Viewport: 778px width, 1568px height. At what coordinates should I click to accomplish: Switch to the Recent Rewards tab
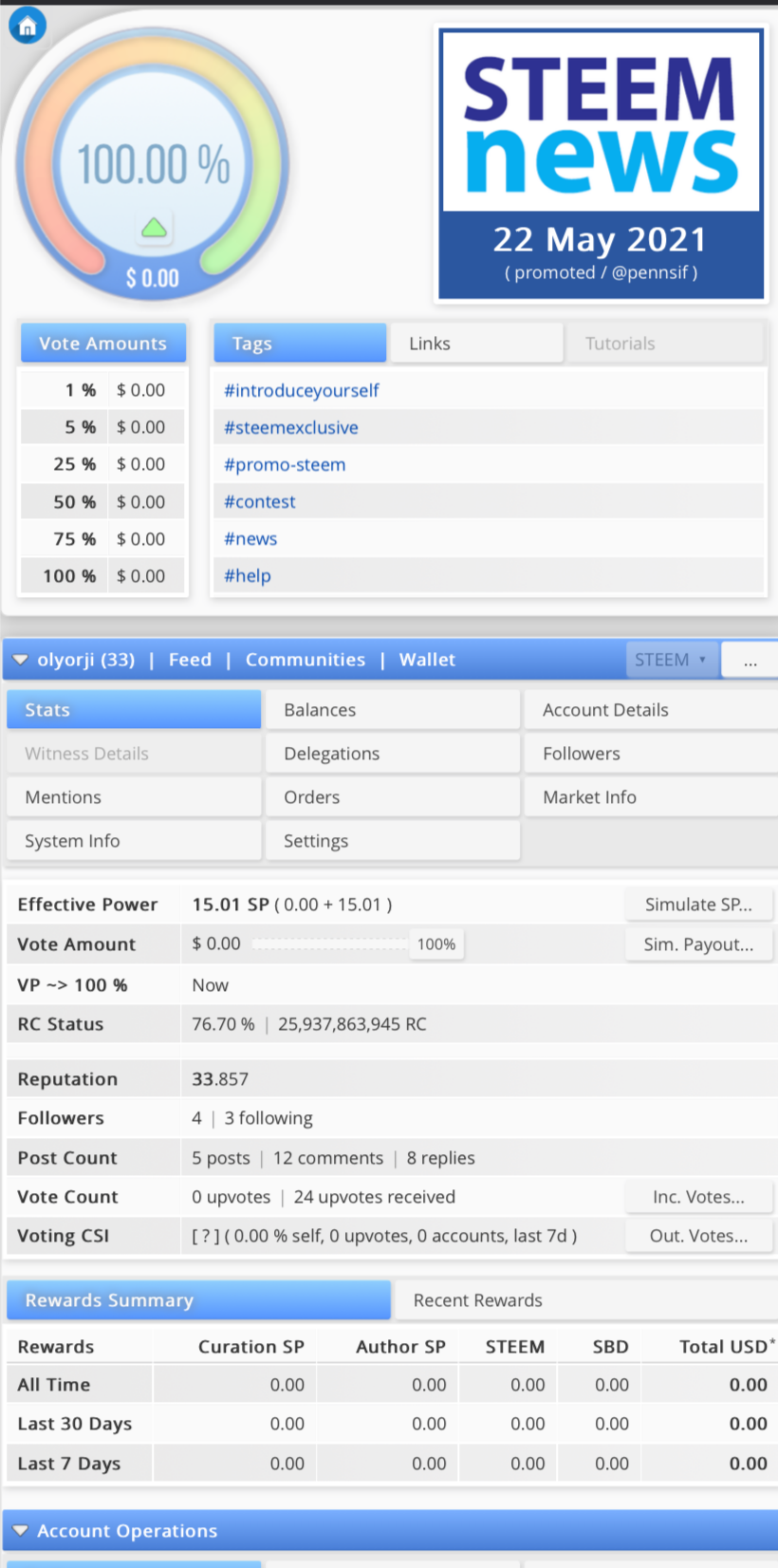tap(585, 1300)
